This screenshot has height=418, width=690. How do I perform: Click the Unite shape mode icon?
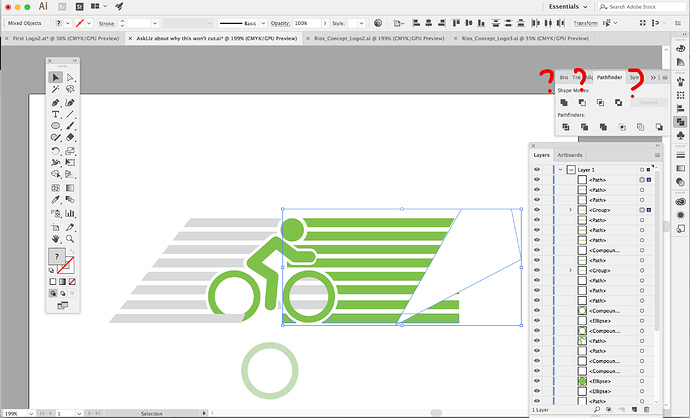[x=564, y=103]
